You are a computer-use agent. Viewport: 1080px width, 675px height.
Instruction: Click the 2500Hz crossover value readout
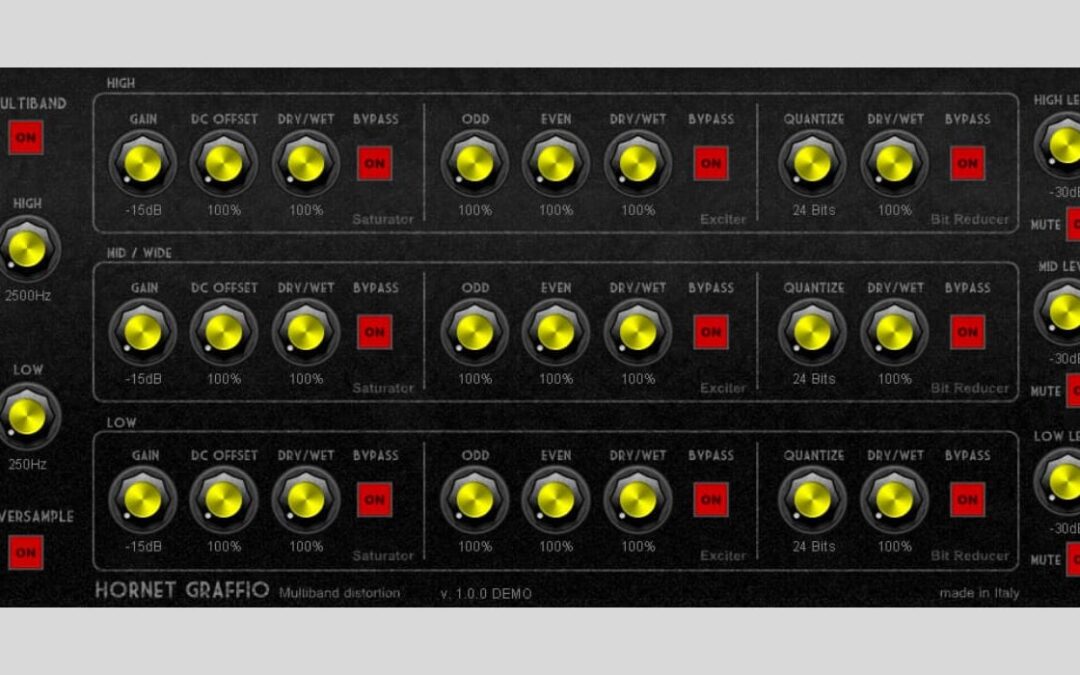28,295
